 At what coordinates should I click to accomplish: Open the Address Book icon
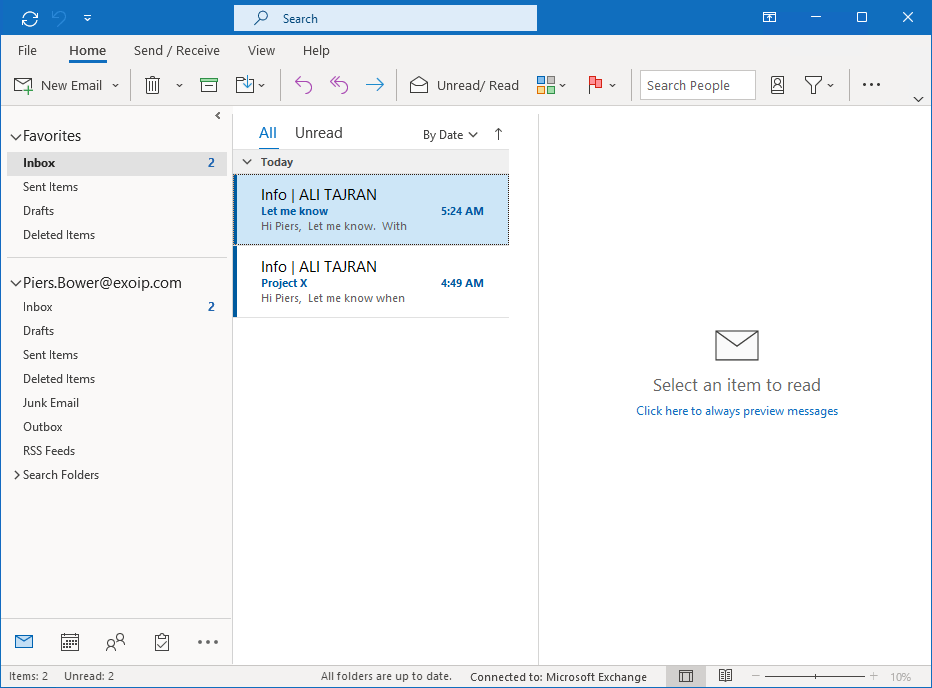[777, 85]
